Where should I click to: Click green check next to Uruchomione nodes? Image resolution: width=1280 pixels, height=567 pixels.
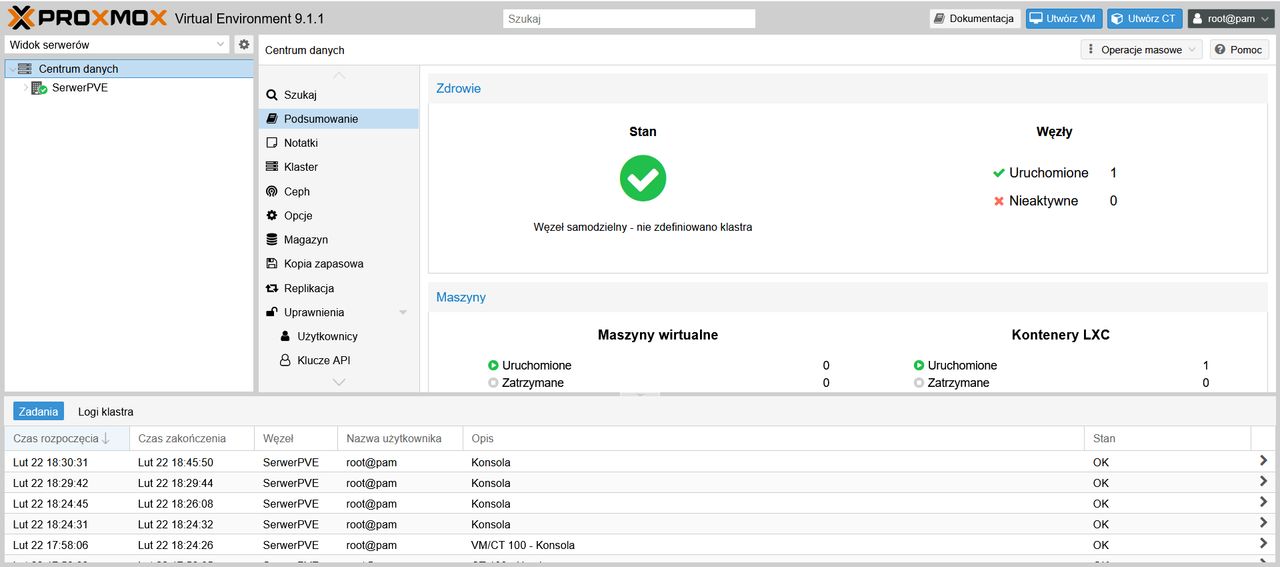pos(998,173)
